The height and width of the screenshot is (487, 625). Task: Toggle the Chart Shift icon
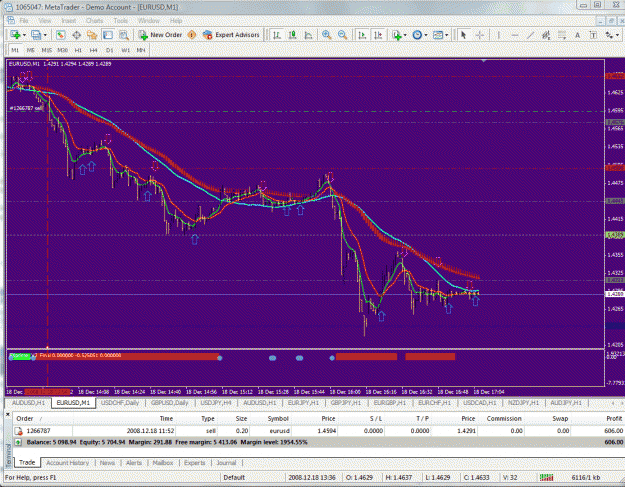click(378, 35)
